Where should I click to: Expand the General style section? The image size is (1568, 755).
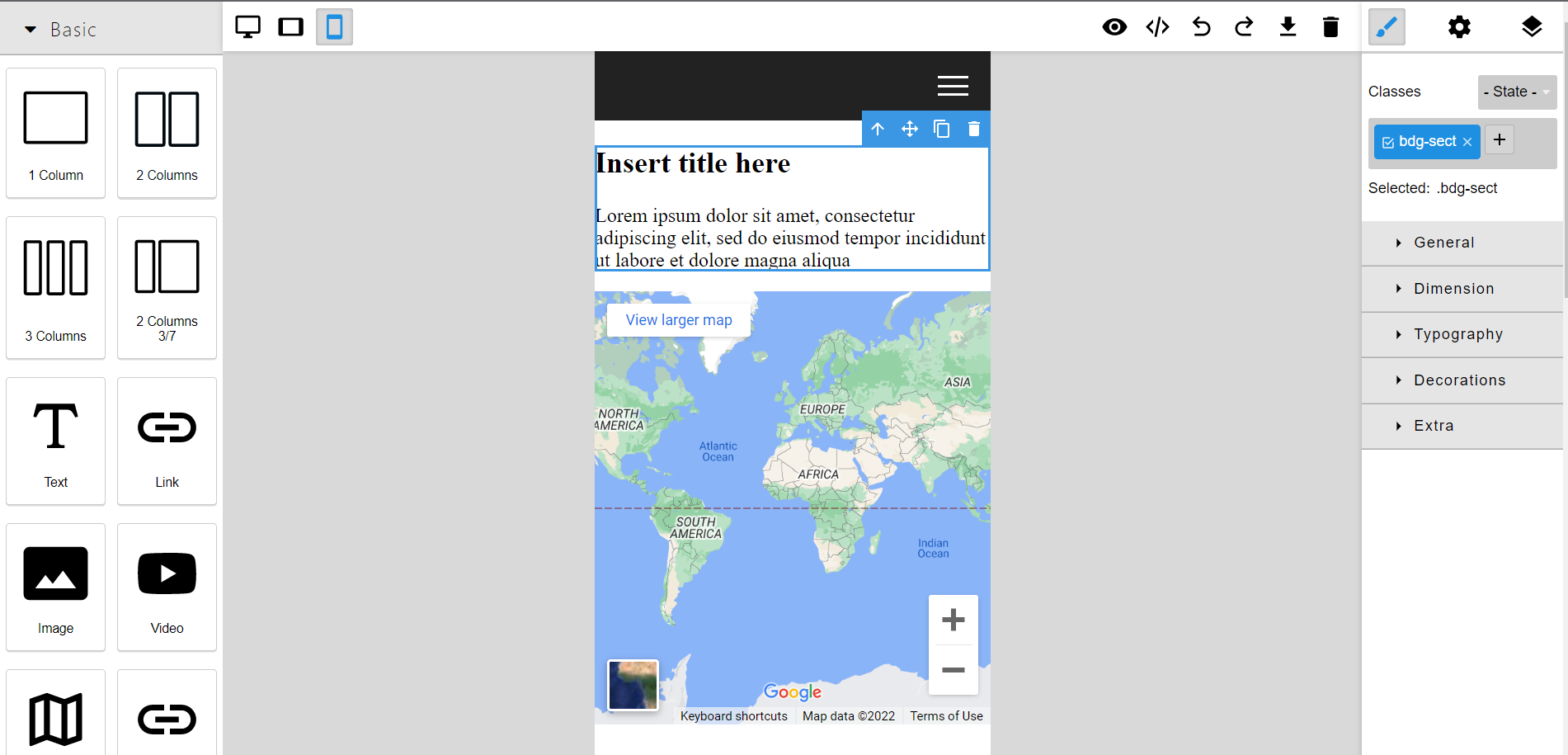[x=1462, y=243]
